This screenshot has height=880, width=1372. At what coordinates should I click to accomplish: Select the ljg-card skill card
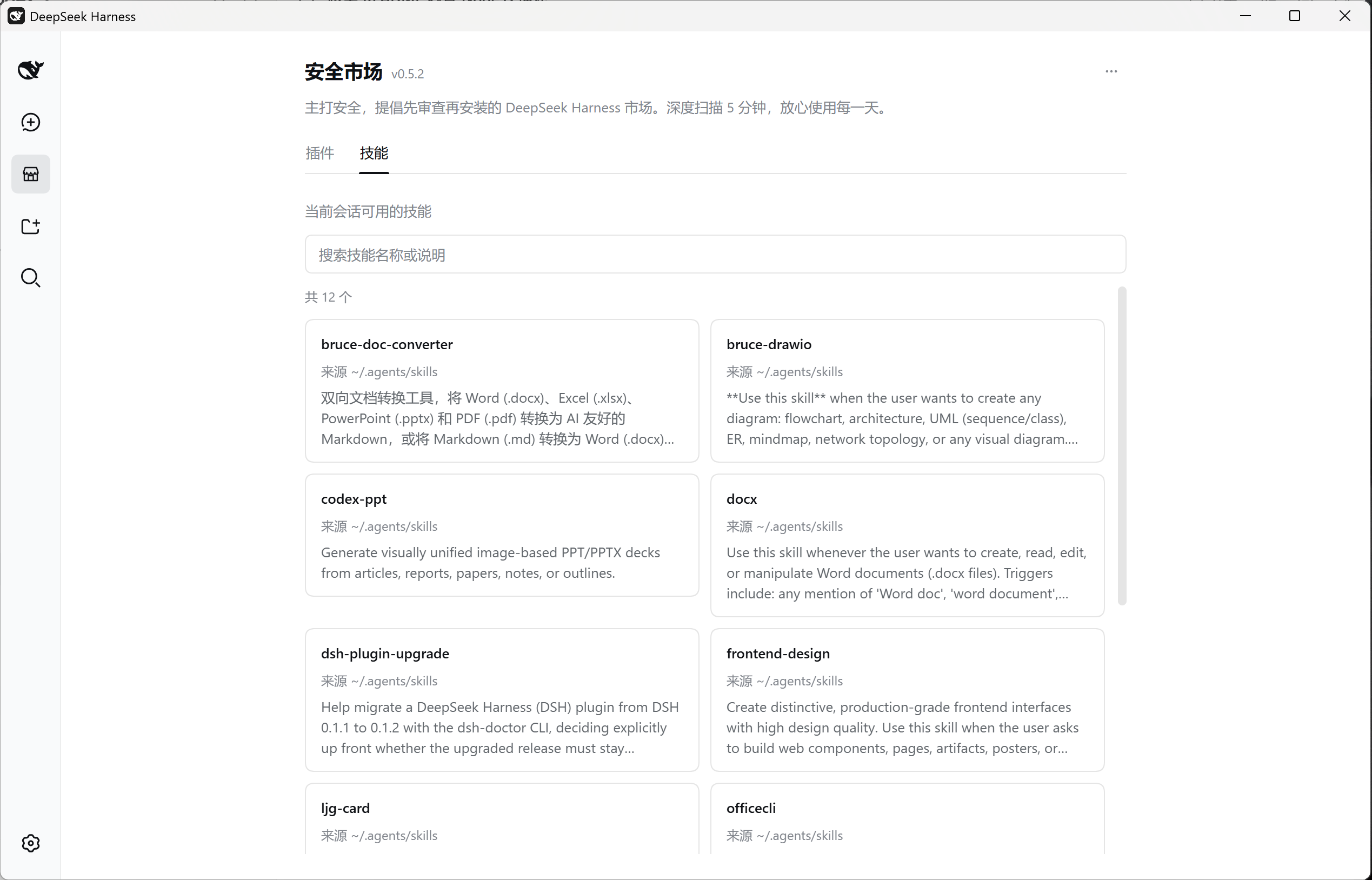point(502,819)
